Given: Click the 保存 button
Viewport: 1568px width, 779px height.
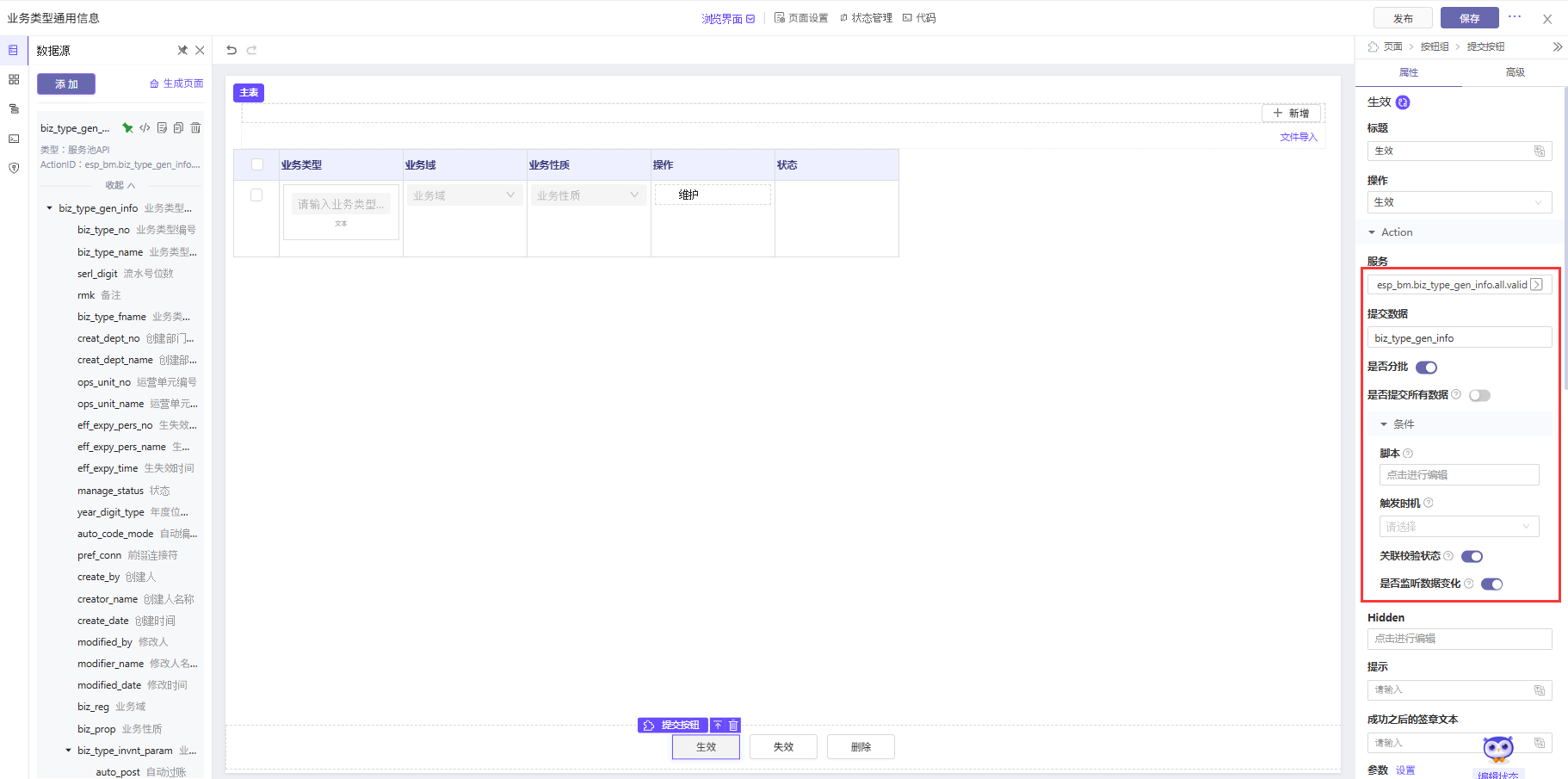Looking at the screenshot, I should (x=1469, y=18).
